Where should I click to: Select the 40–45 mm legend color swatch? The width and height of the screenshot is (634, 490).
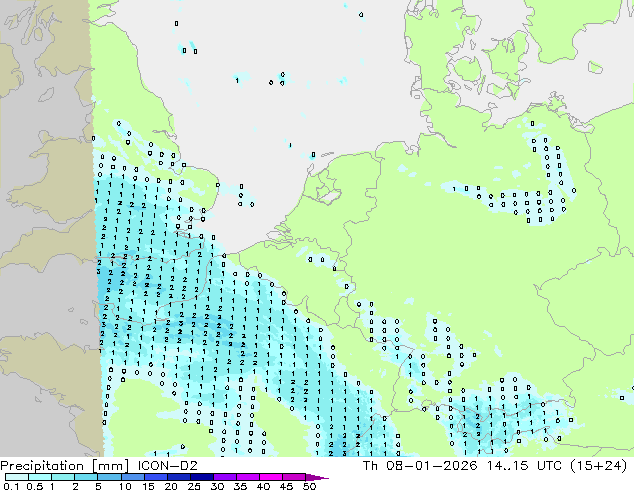(271, 477)
